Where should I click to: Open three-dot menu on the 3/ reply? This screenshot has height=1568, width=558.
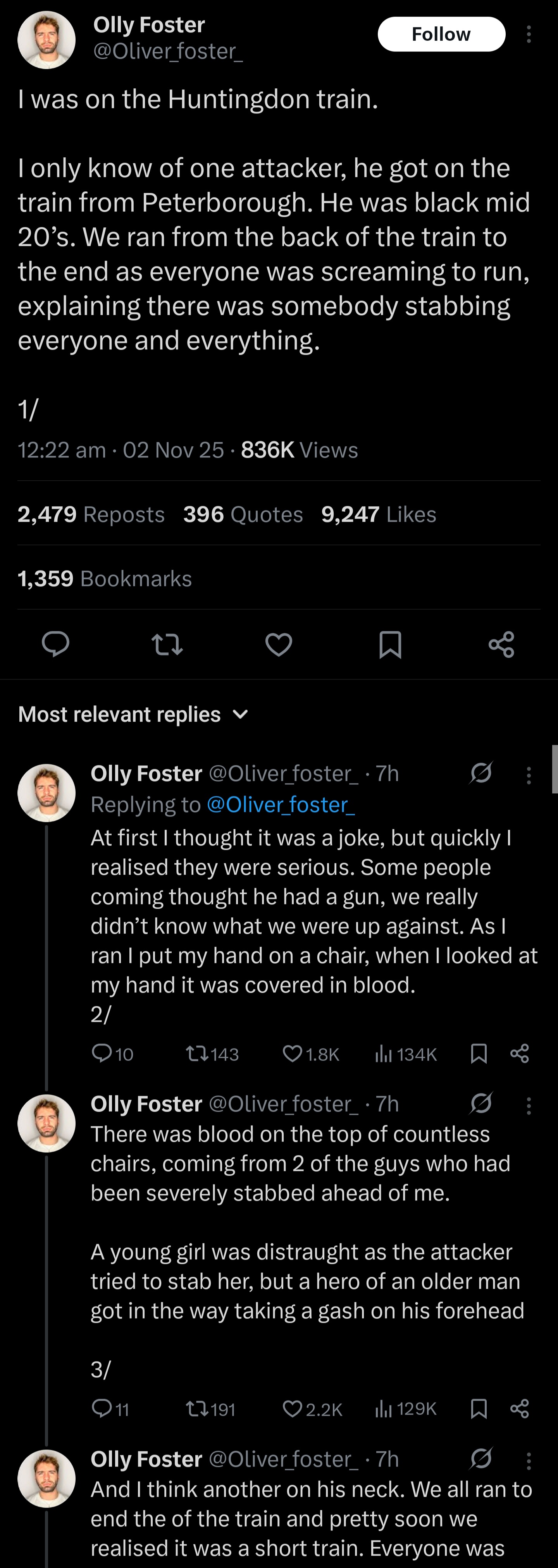pos(529,1106)
